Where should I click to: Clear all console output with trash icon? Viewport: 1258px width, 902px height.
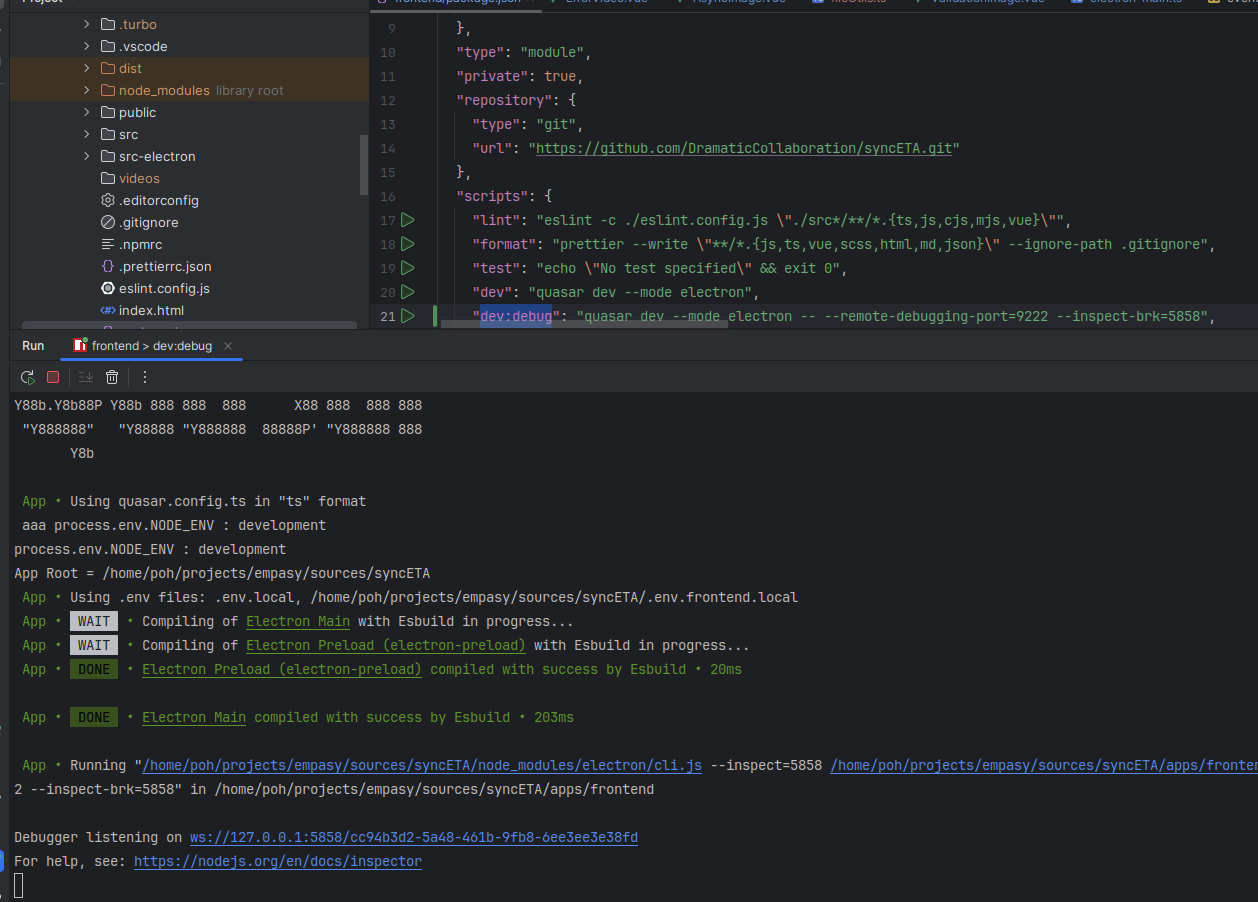pos(112,377)
